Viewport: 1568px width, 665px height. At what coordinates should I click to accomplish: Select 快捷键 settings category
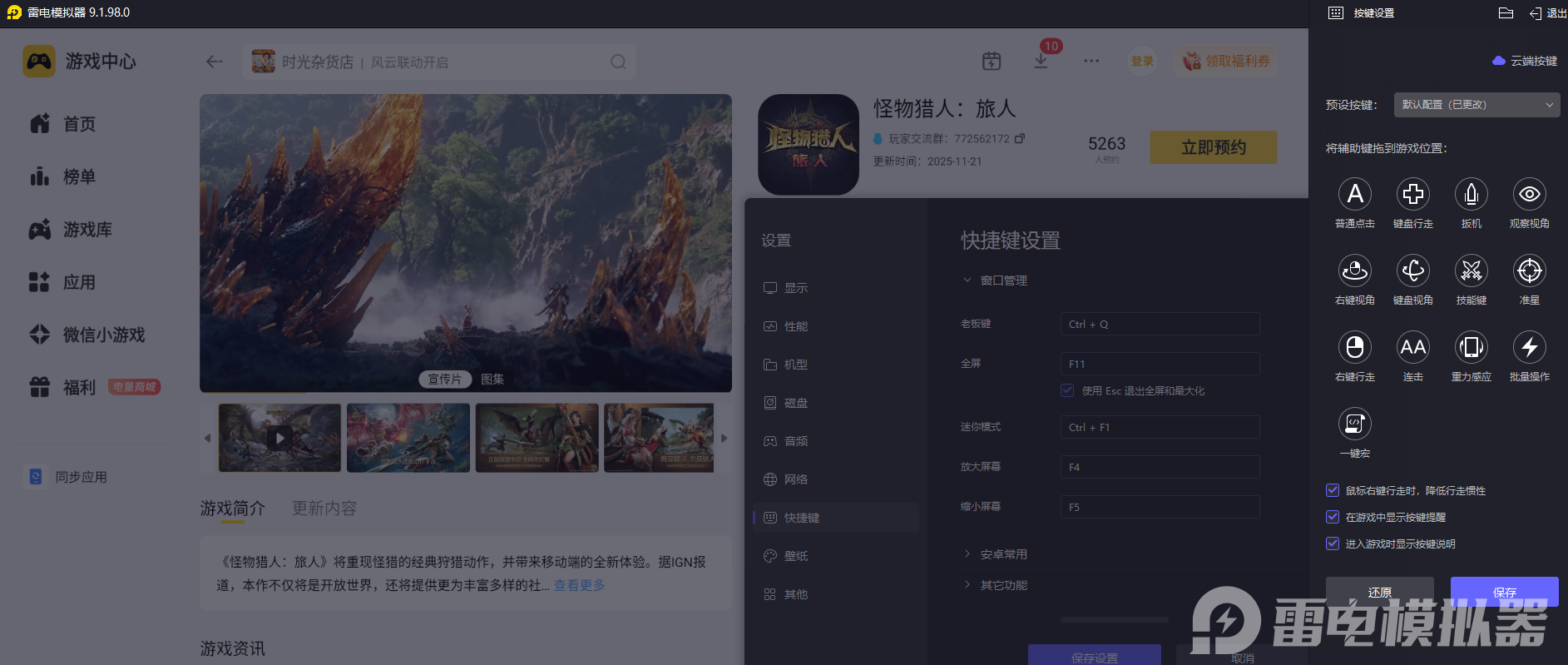836,518
